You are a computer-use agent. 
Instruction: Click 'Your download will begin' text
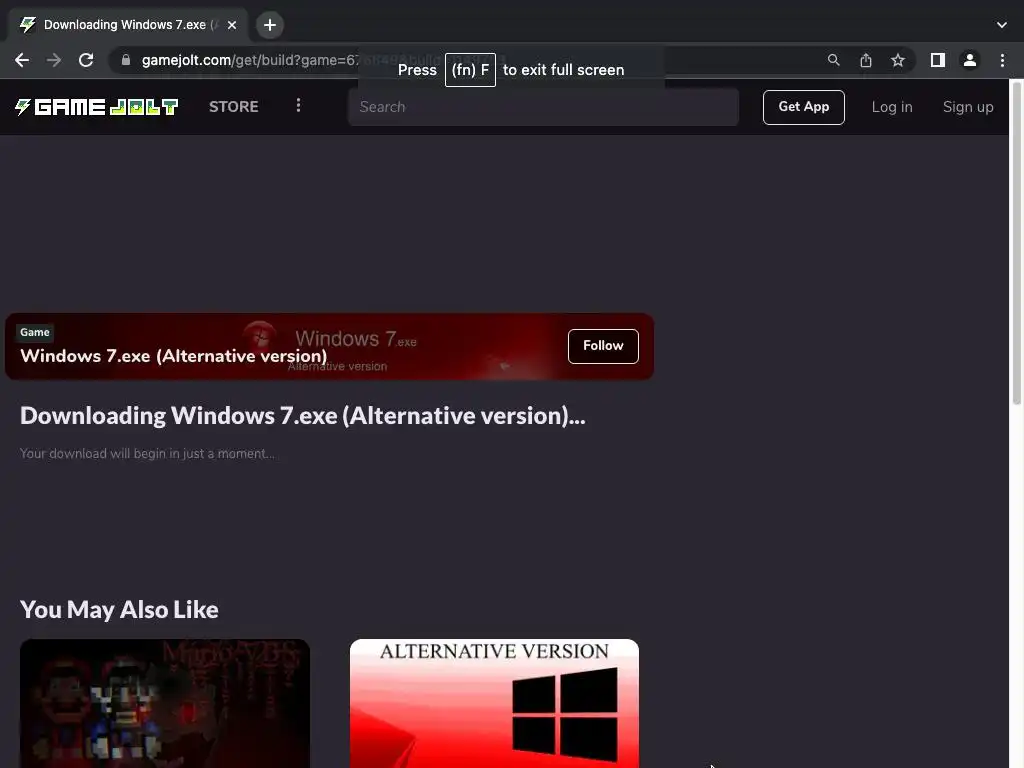(147, 453)
